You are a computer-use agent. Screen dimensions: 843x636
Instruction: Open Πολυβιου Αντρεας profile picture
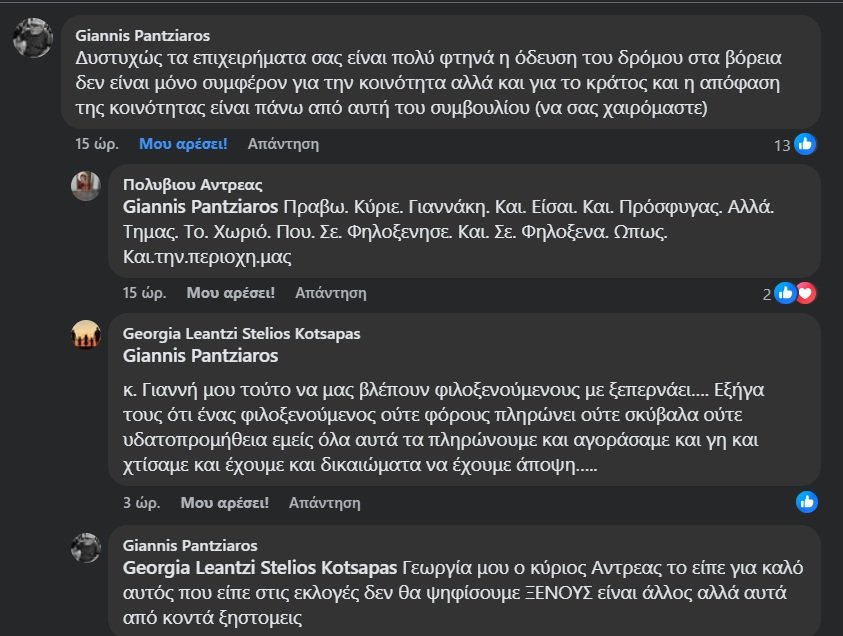tap(86, 186)
